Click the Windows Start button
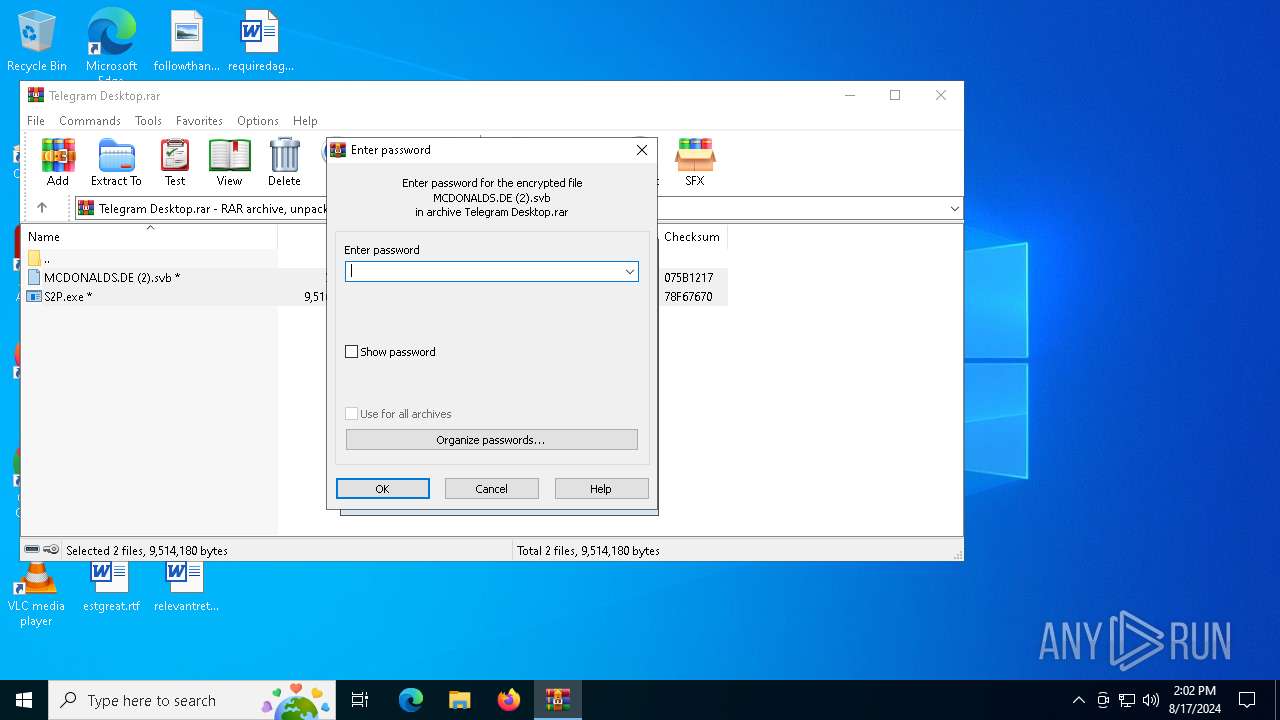This screenshot has height=720, width=1280. [x=24, y=700]
